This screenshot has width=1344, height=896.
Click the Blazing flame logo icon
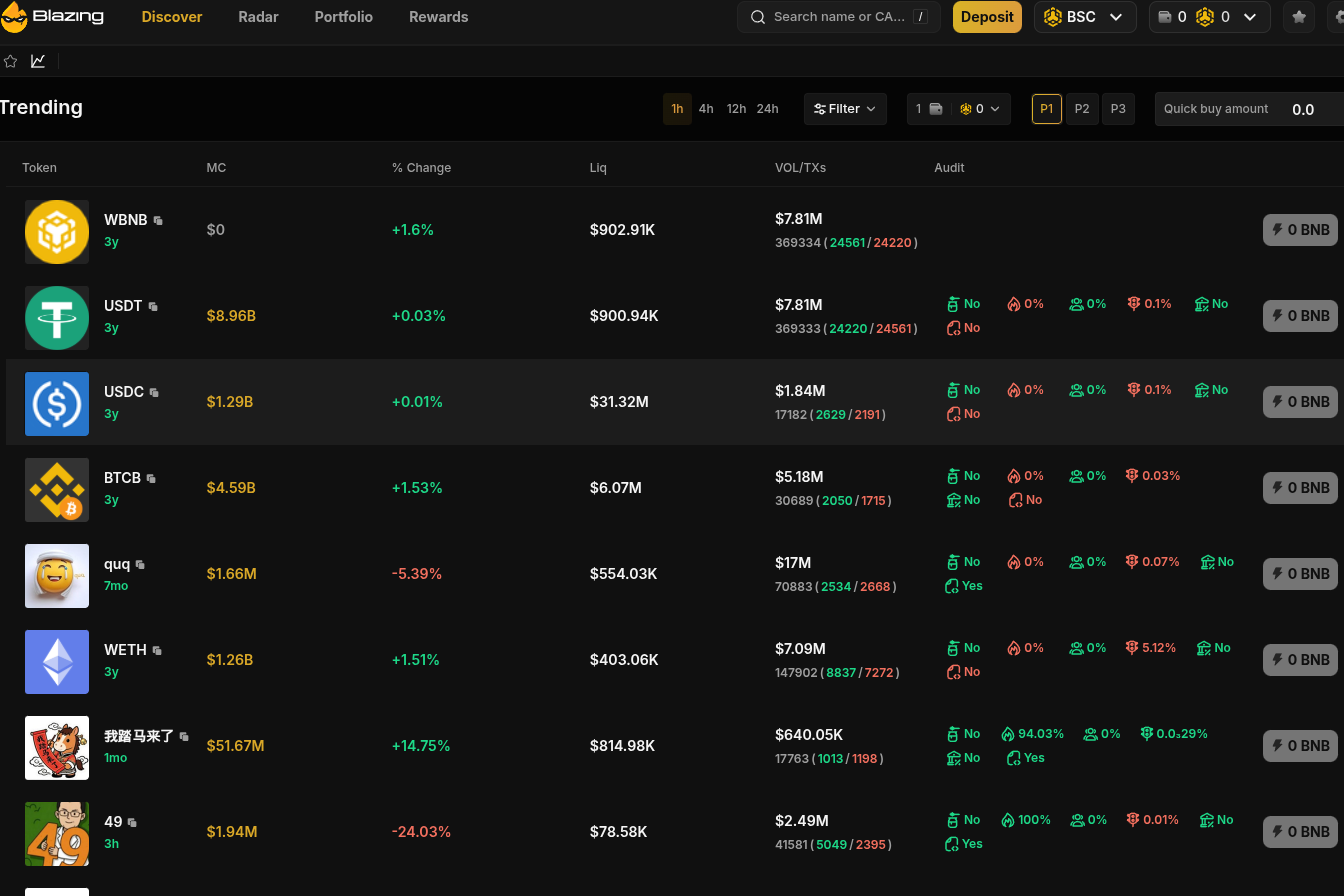[x=15, y=17]
